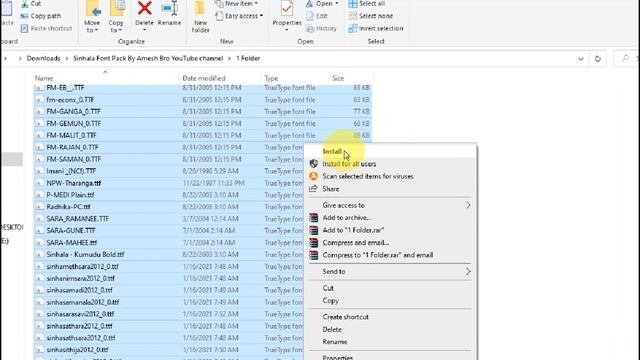Sort by the Name column header
Image resolution: width=640 pixels, height=360 pixels.
pos(44,78)
